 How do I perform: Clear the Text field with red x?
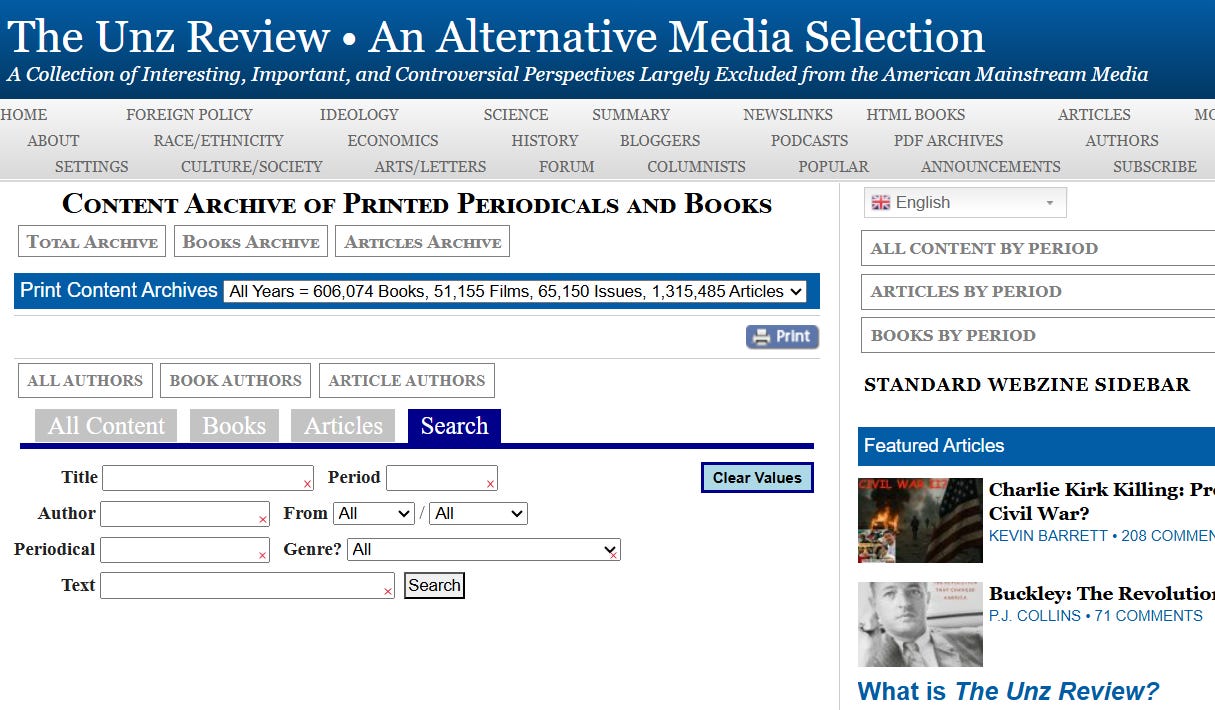point(388,592)
